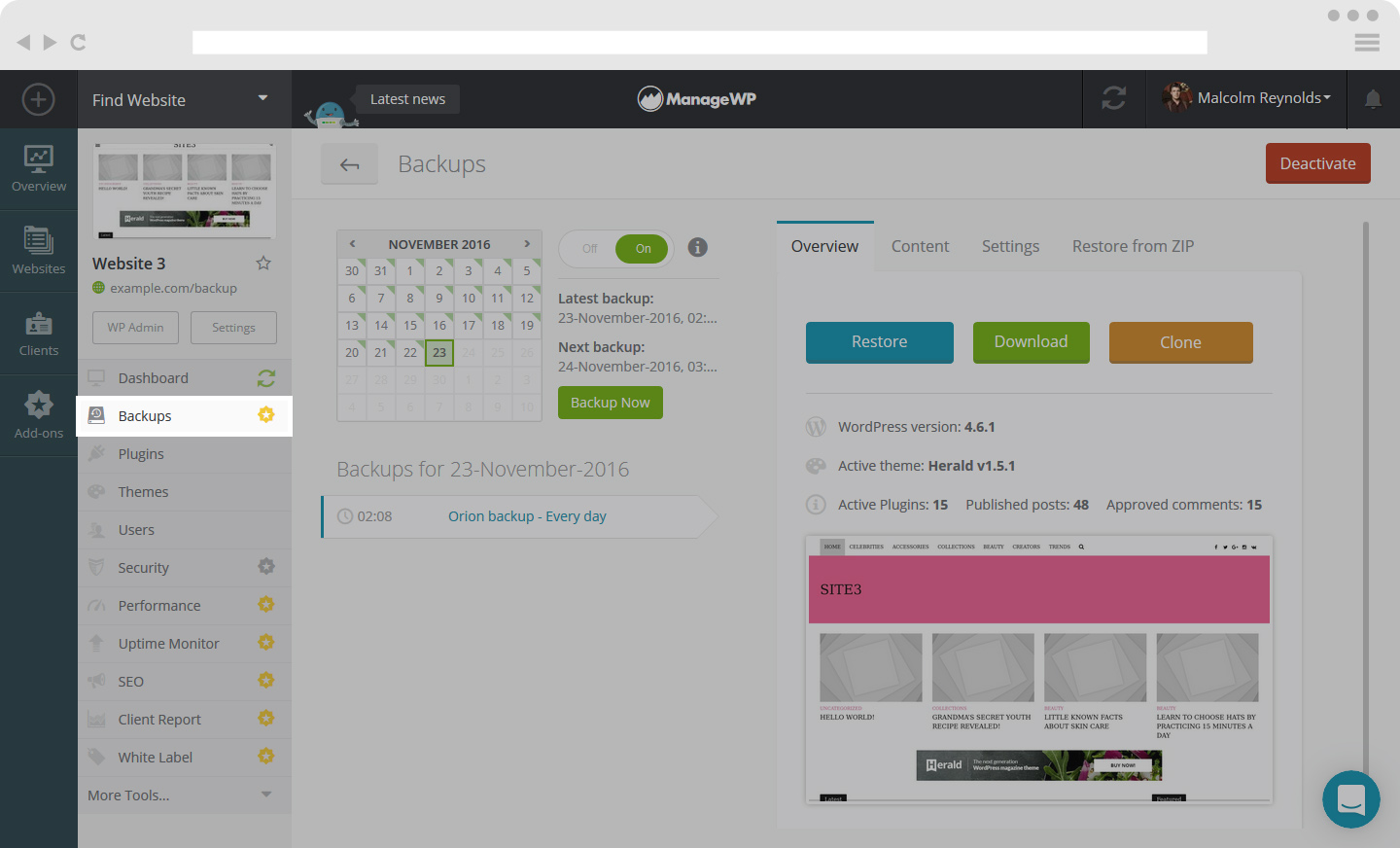1400x848 pixels.
Task: Open the notifications bell
Action: [1373, 99]
